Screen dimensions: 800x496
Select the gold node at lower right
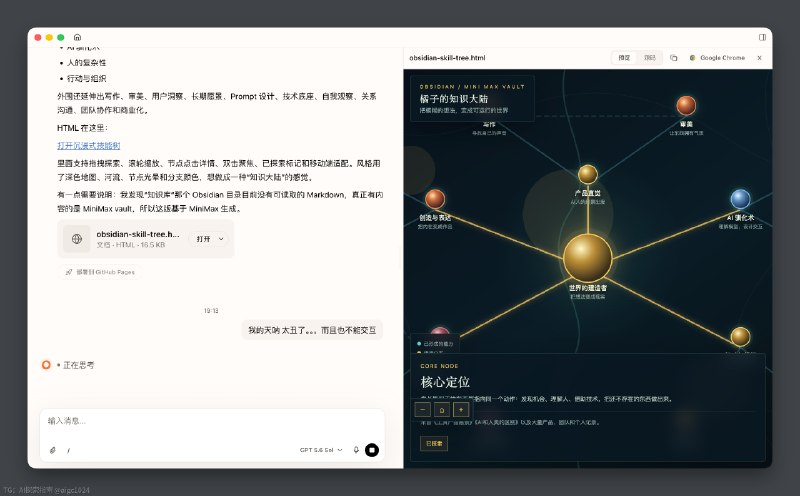(740, 337)
